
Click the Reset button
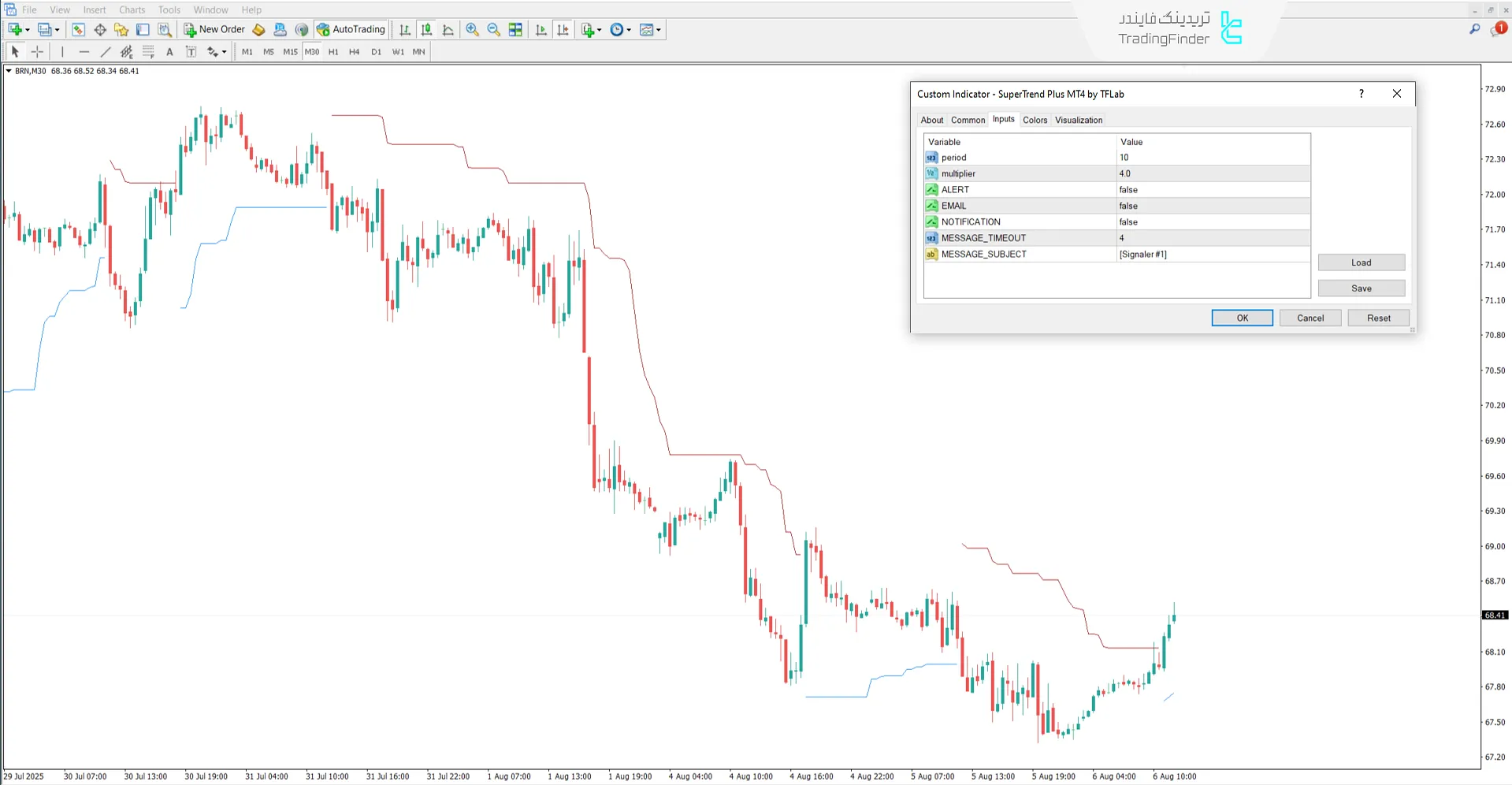(x=1378, y=318)
